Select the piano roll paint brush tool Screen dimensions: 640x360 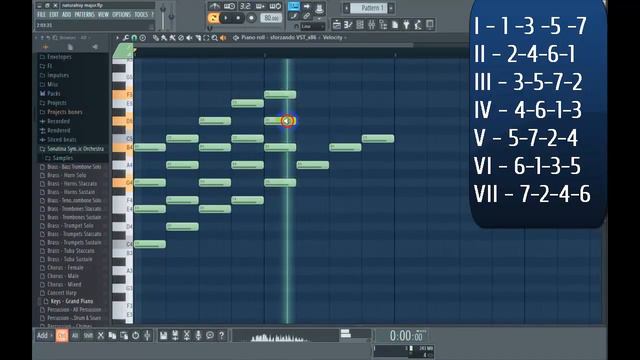[164, 38]
